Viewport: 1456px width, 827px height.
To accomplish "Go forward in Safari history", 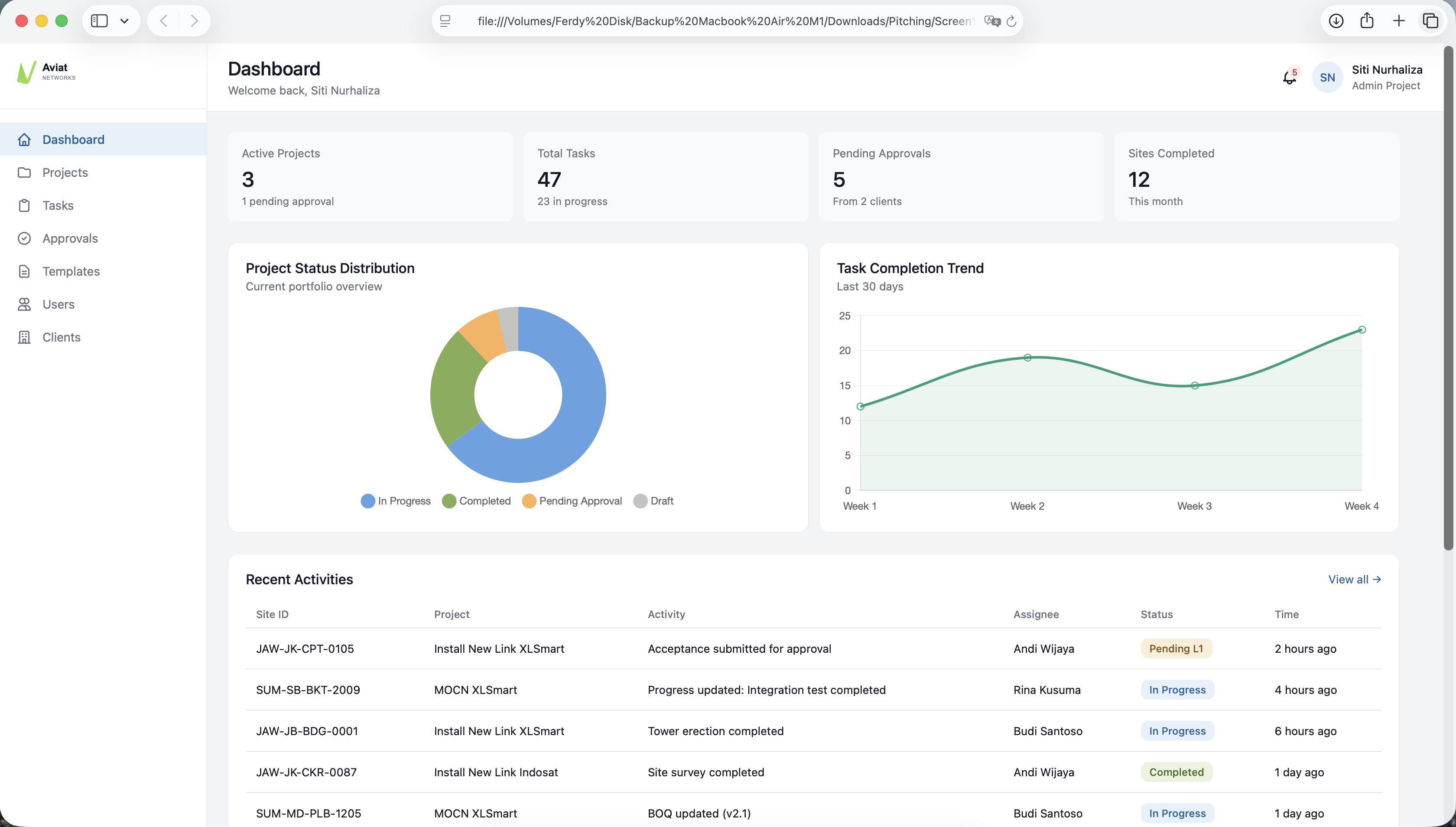I will (194, 21).
